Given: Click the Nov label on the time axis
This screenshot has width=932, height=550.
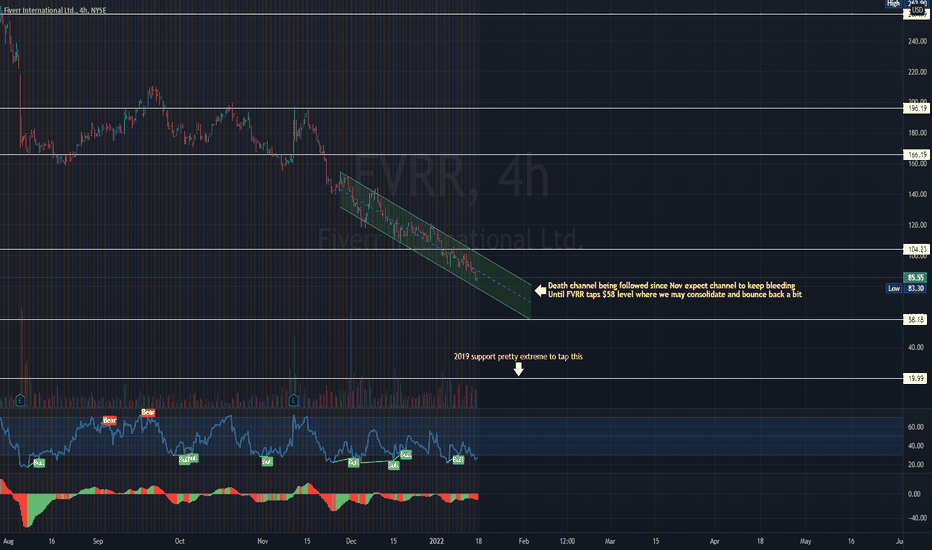Looking at the screenshot, I should click(263, 541).
